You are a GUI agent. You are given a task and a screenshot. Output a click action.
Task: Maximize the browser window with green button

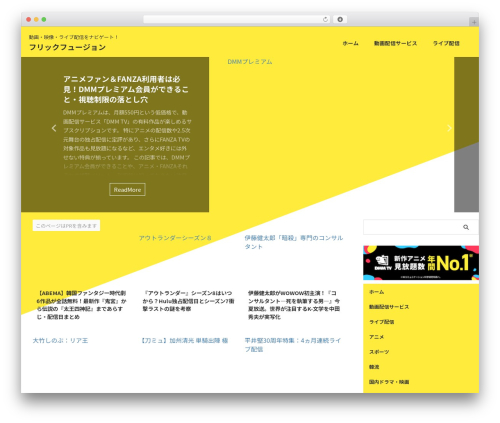click(x=44, y=19)
